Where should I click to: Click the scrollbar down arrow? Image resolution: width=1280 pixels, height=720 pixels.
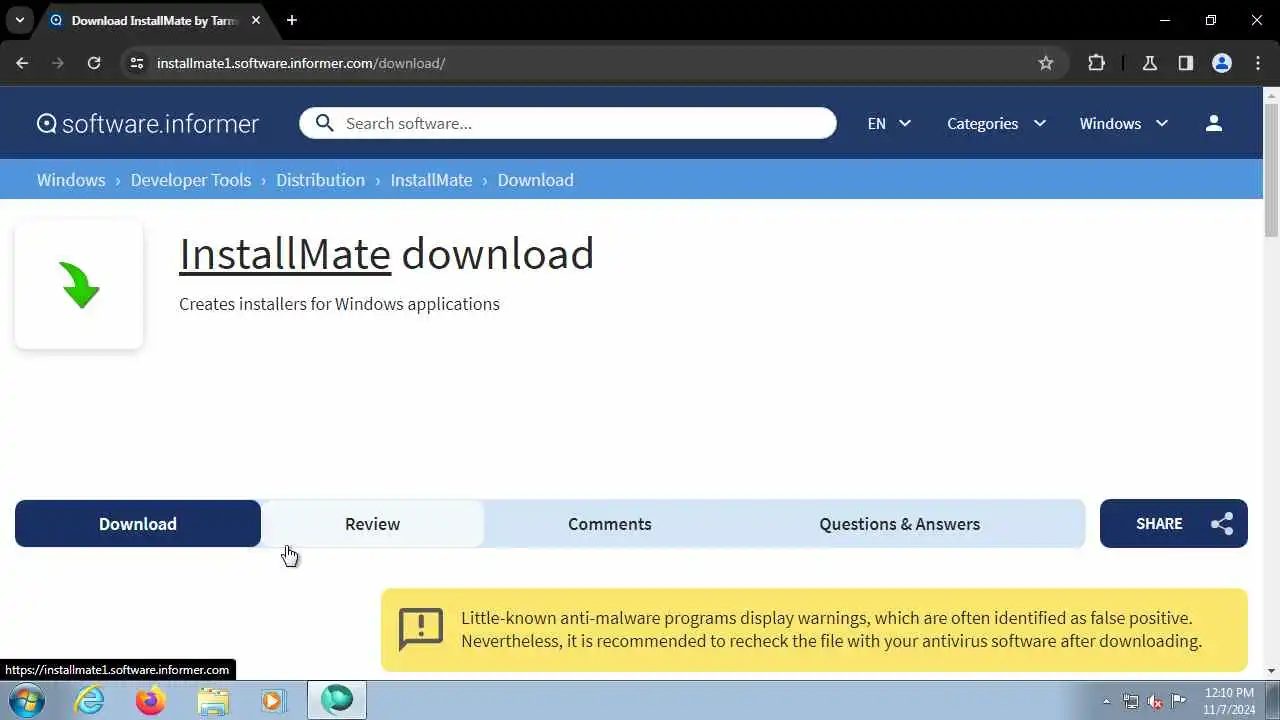(1271, 671)
